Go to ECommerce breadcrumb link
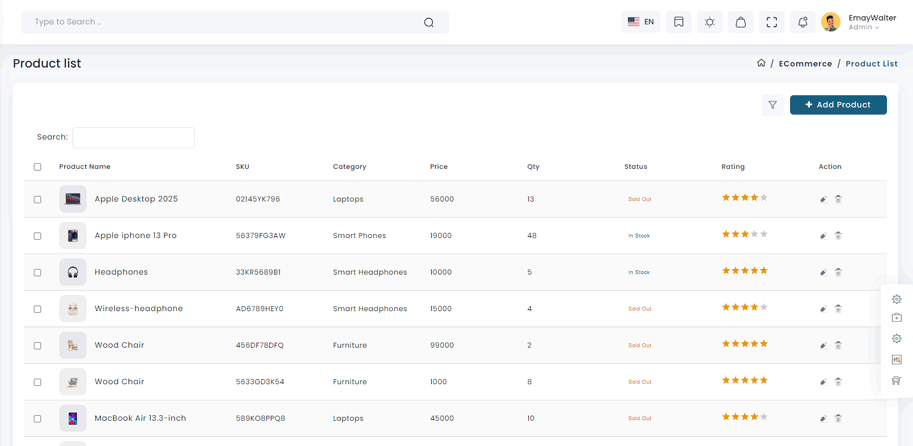913x446 pixels. coord(805,64)
